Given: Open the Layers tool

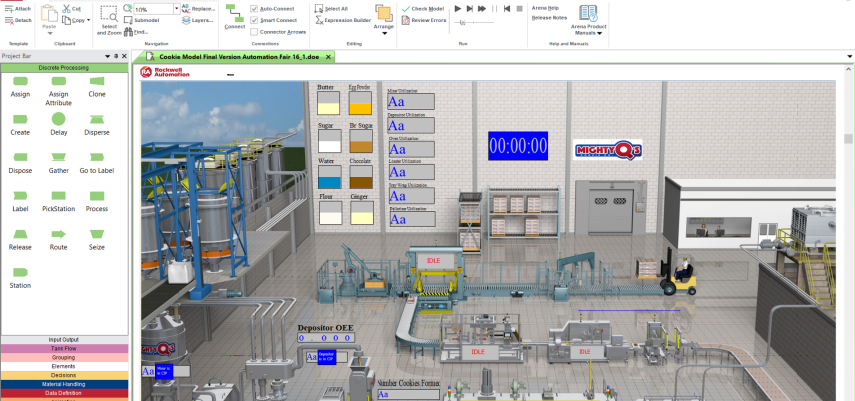Looking at the screenshot, I should [197, 20].
